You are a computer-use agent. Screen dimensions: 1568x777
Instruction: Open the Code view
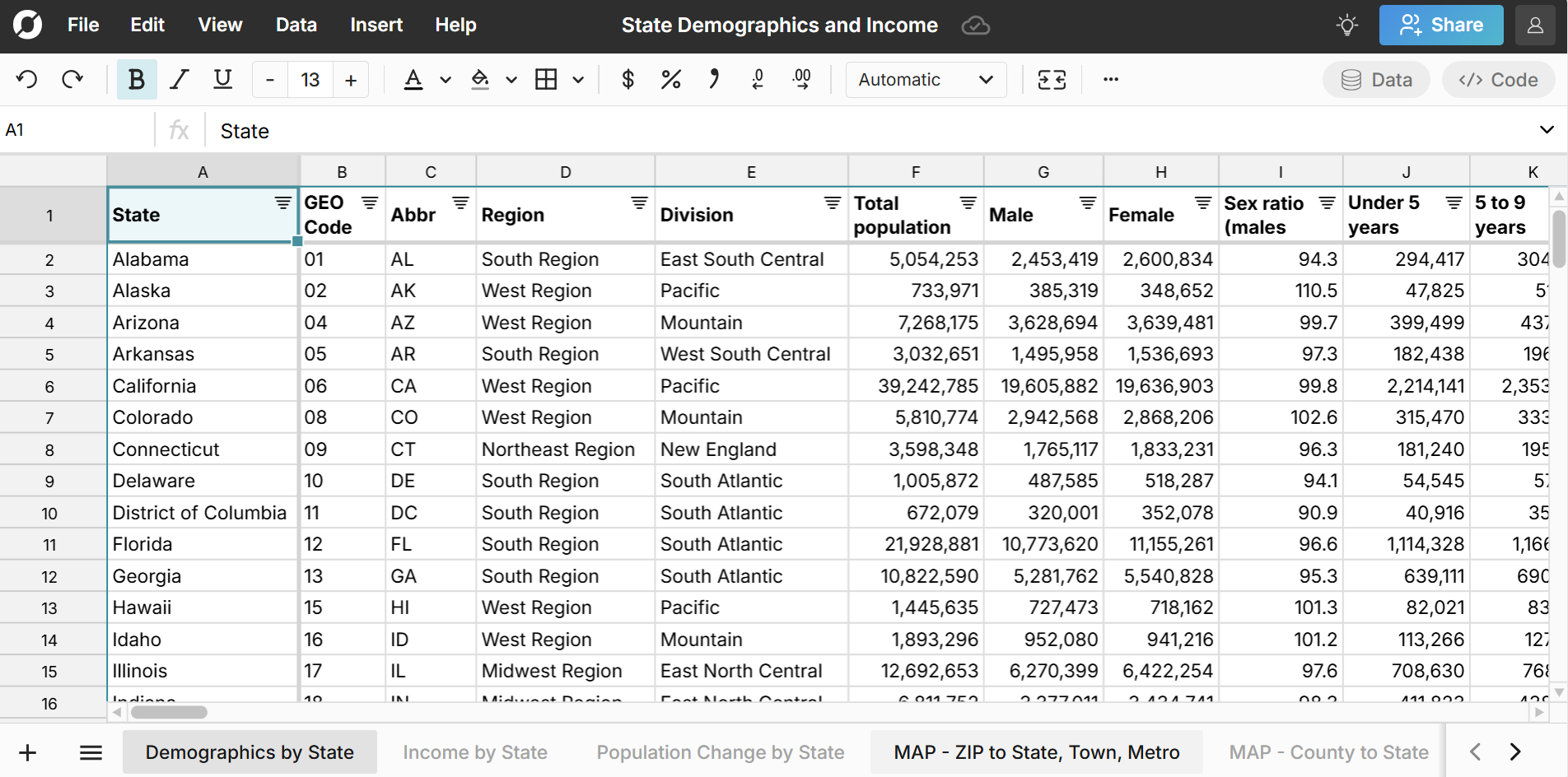tap(1498, 79)
